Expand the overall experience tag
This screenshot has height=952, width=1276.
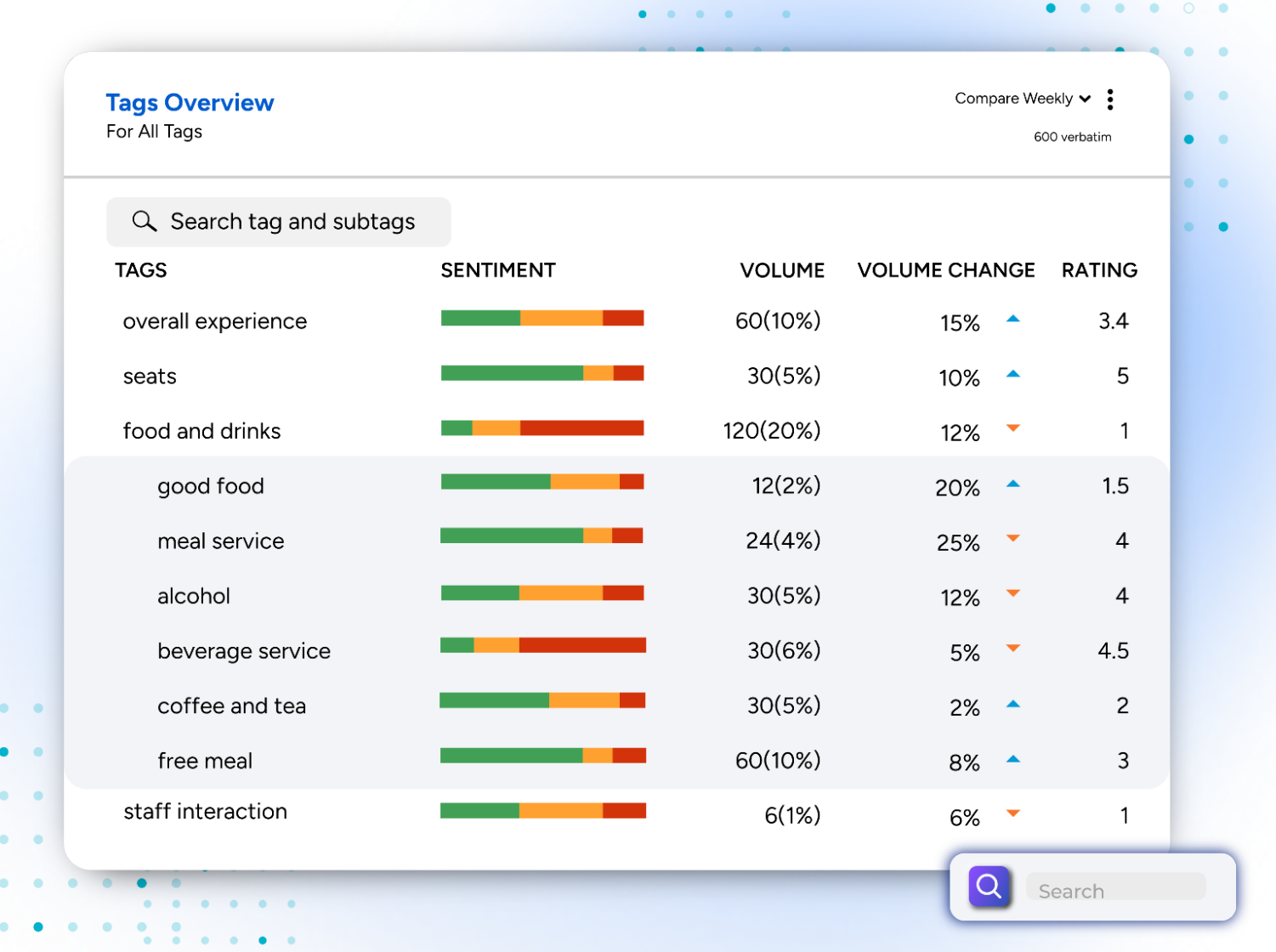(x=214, y=321)
